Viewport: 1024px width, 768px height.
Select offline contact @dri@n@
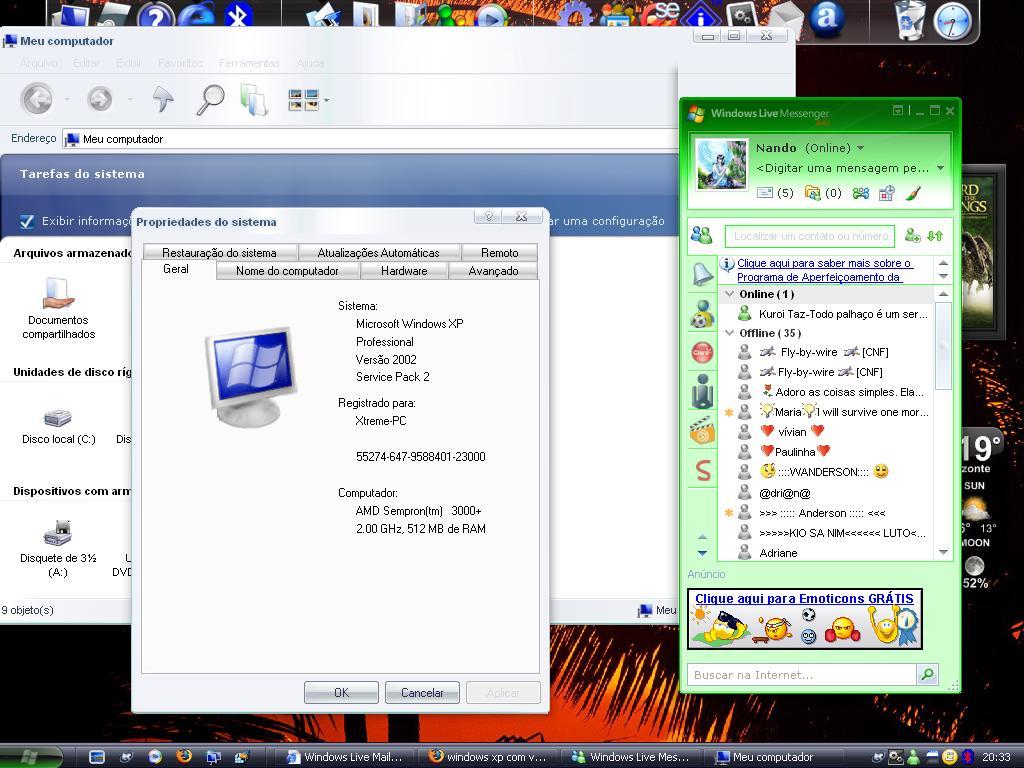(784, 494)
